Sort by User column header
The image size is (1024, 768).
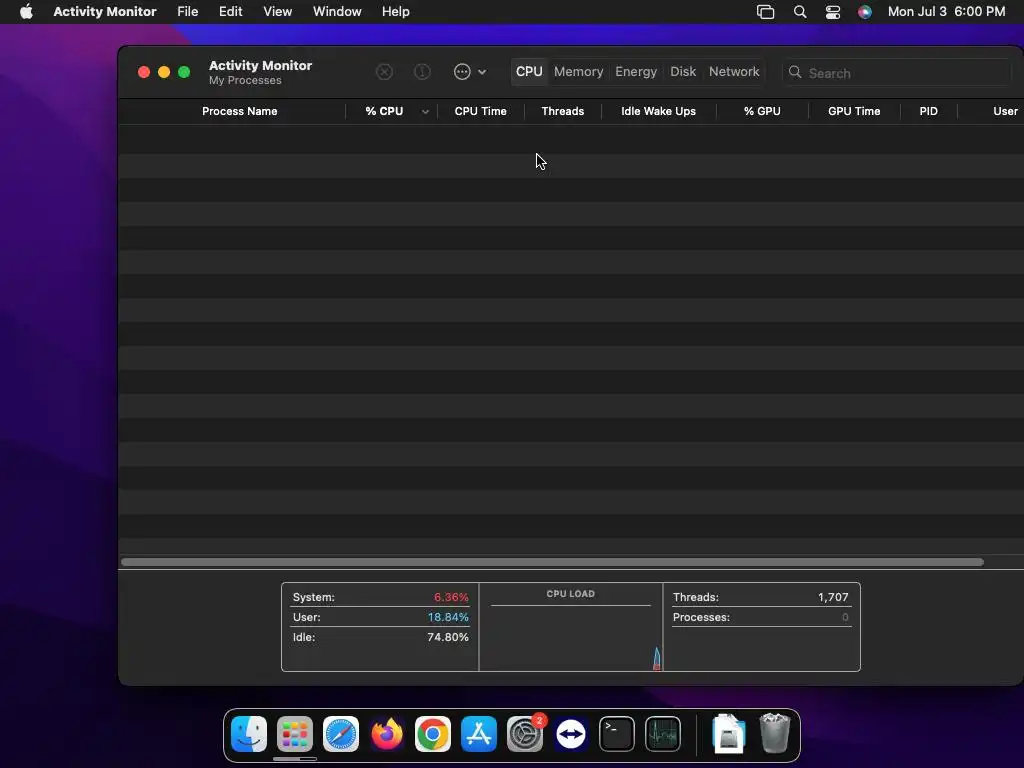(1005, 111)
